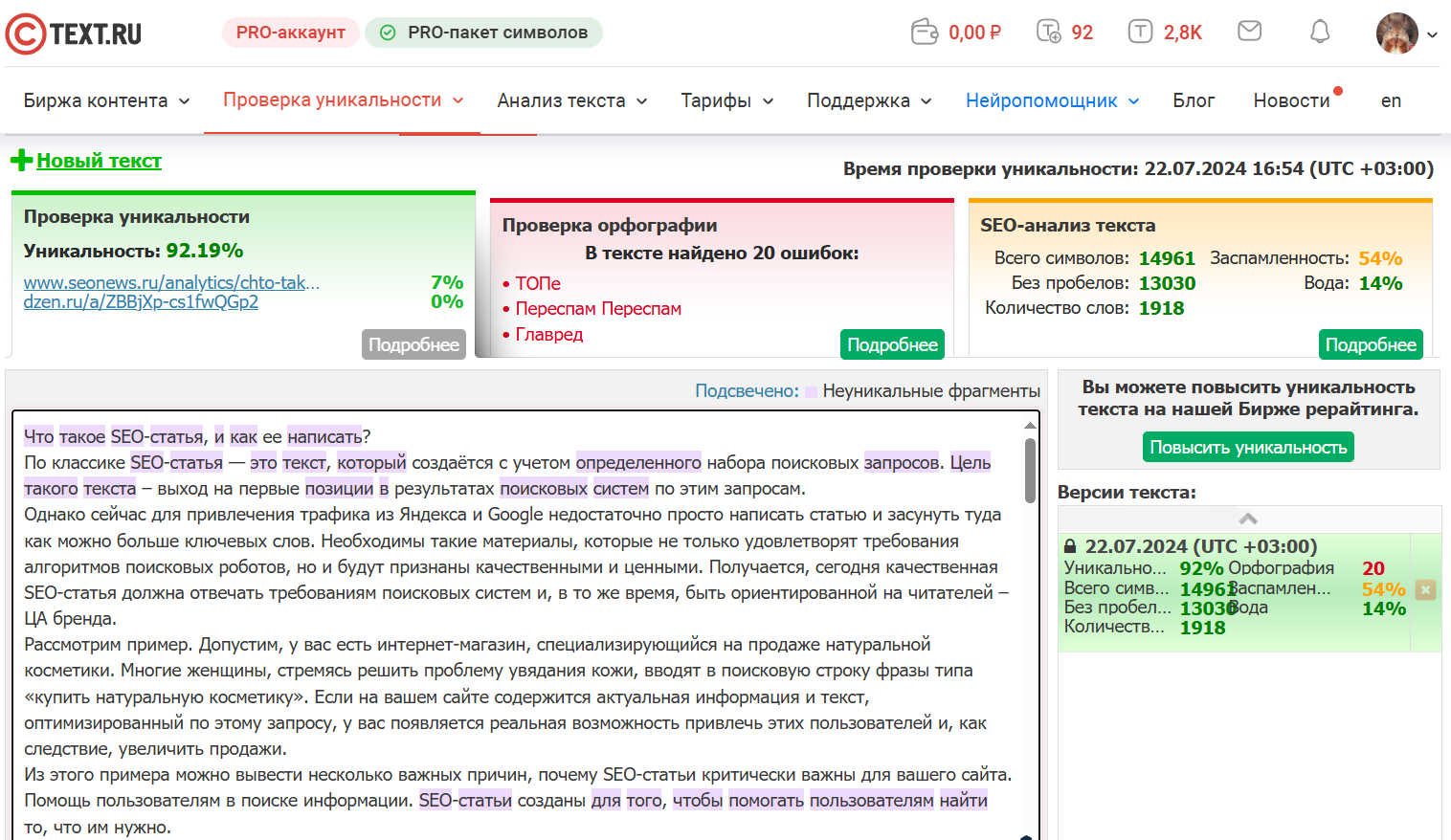Open the Блог page

click(1194, 100)
